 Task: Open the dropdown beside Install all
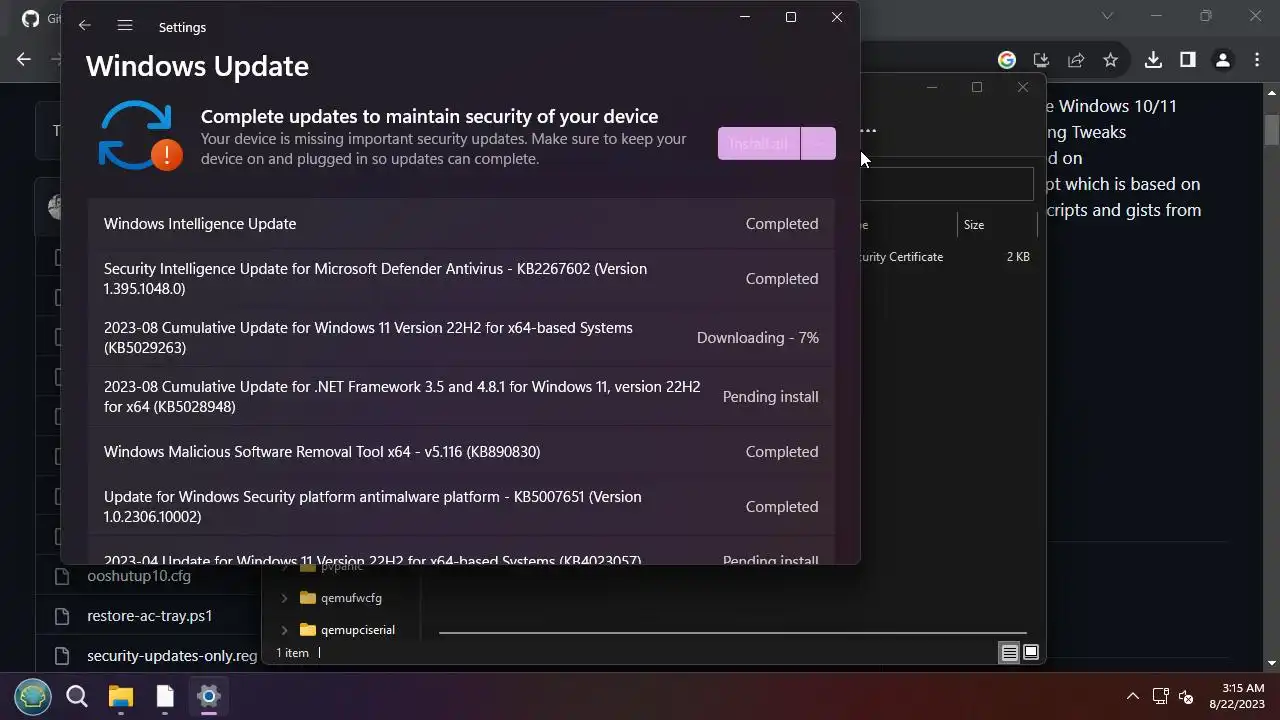tap(818, 144)
